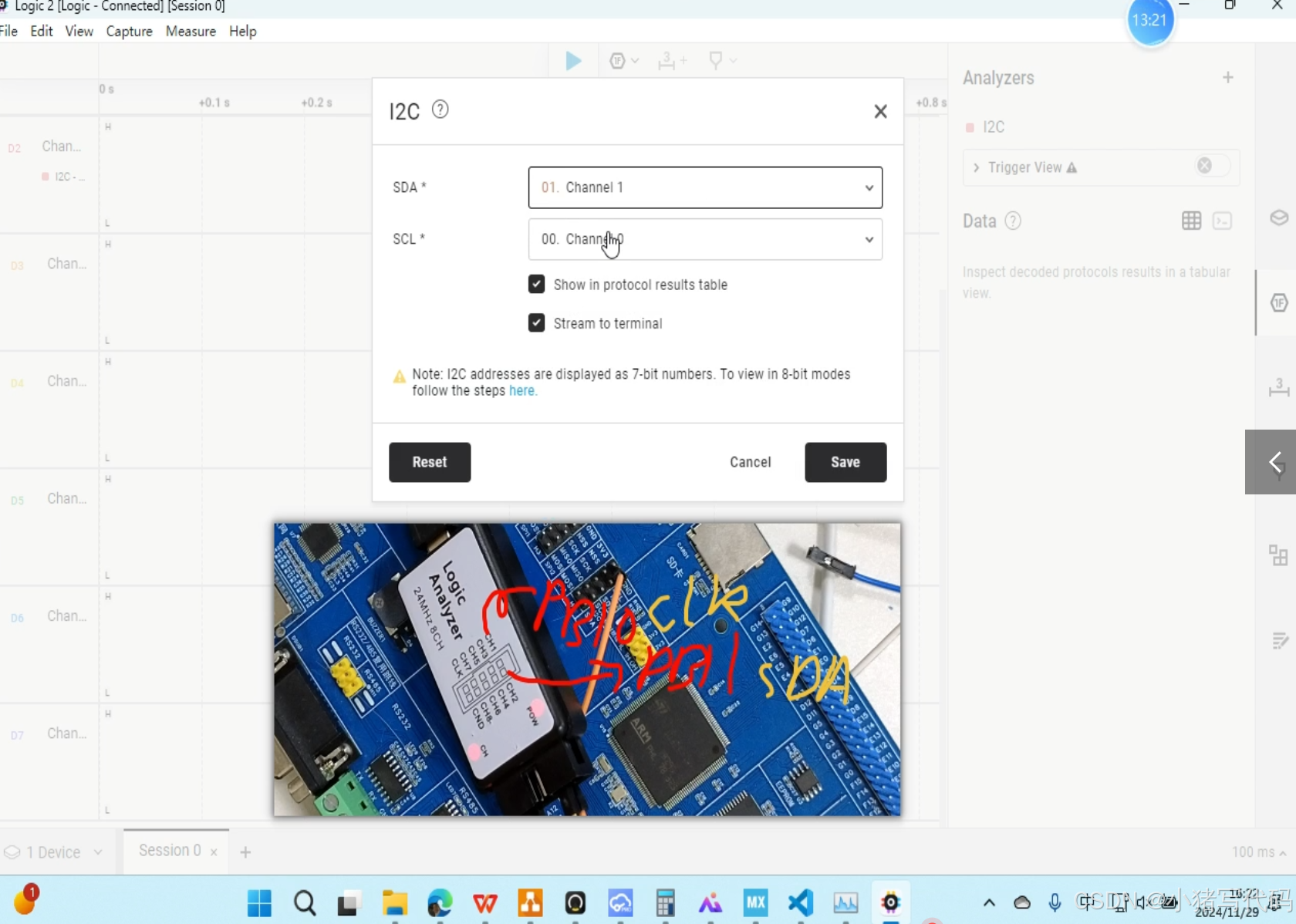Click the here link in the note
The width and height of the screenshot is (1296, 924).
click(522, 391)
